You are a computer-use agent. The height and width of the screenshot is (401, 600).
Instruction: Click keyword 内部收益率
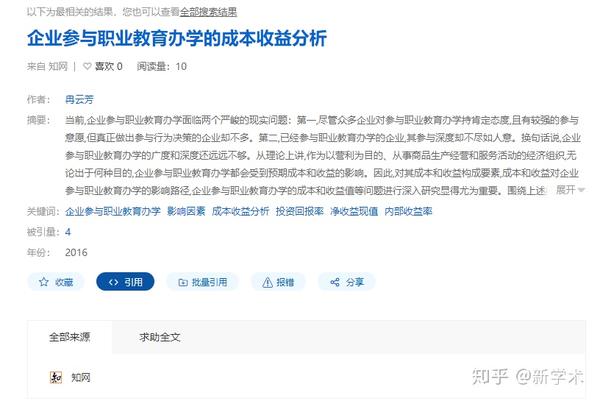408,211
